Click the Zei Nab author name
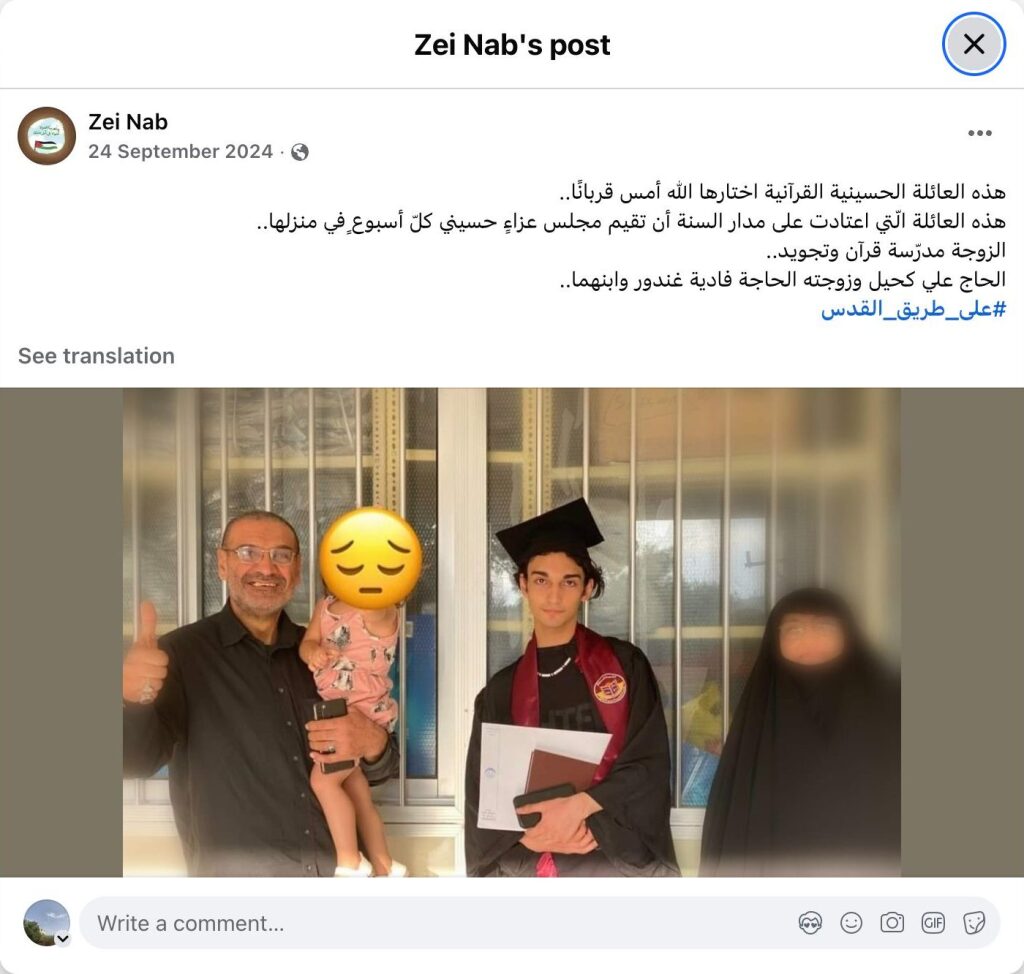1024x974 pixels. tap(128, 122)
